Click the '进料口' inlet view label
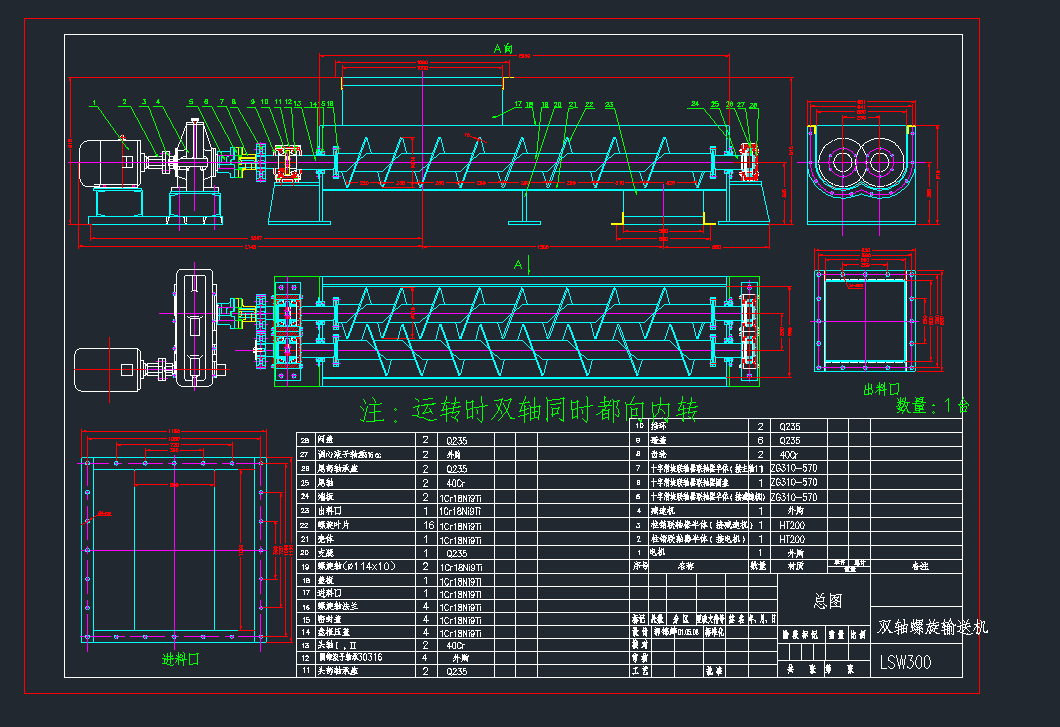 click(x=181, y=659)
